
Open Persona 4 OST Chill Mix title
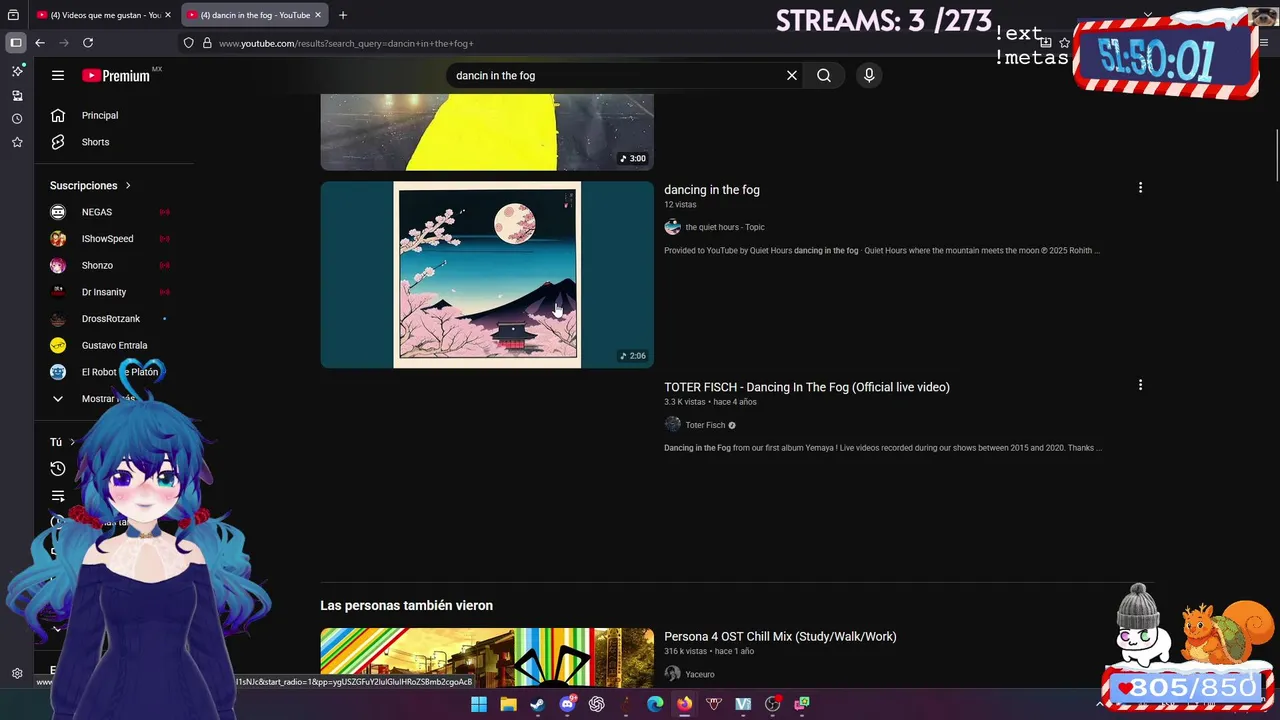coord(780,636)
